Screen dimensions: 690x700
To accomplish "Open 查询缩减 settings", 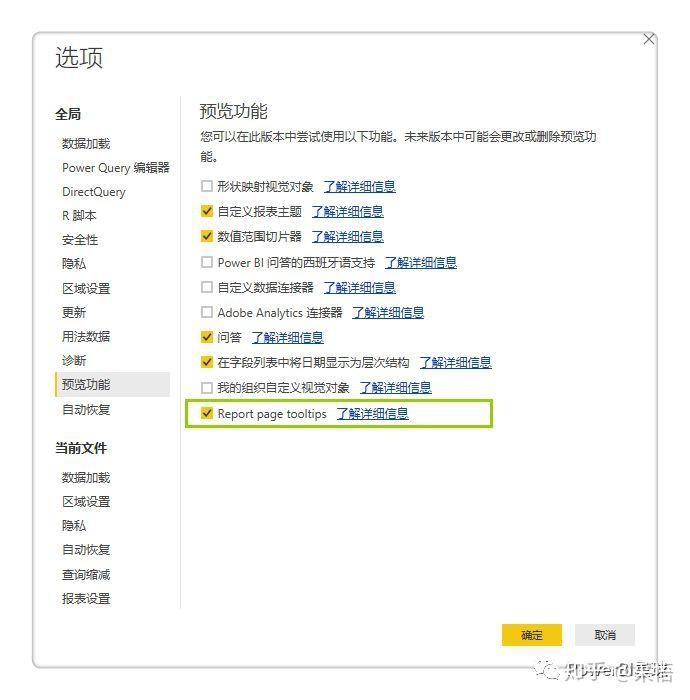I will point(86,574).
